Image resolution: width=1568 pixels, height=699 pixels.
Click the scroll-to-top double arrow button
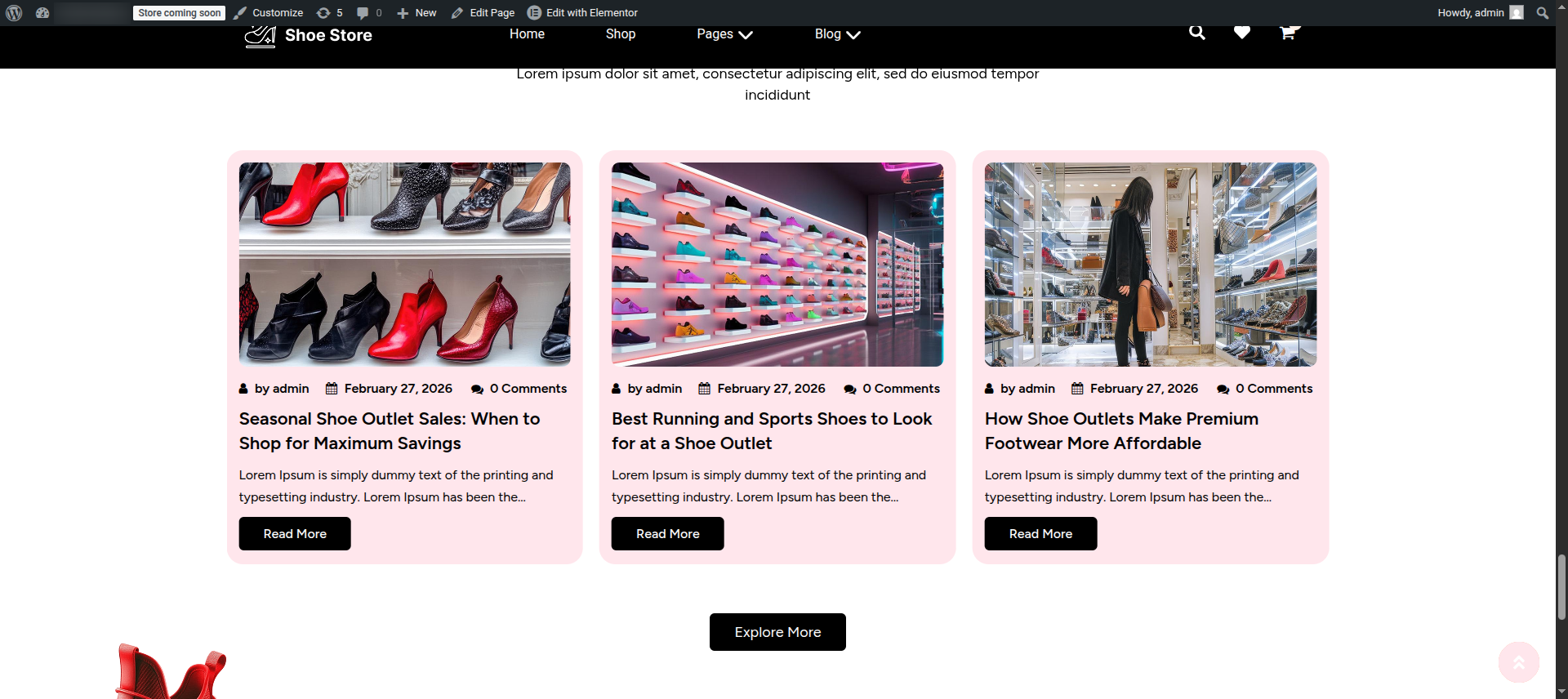1518,662
